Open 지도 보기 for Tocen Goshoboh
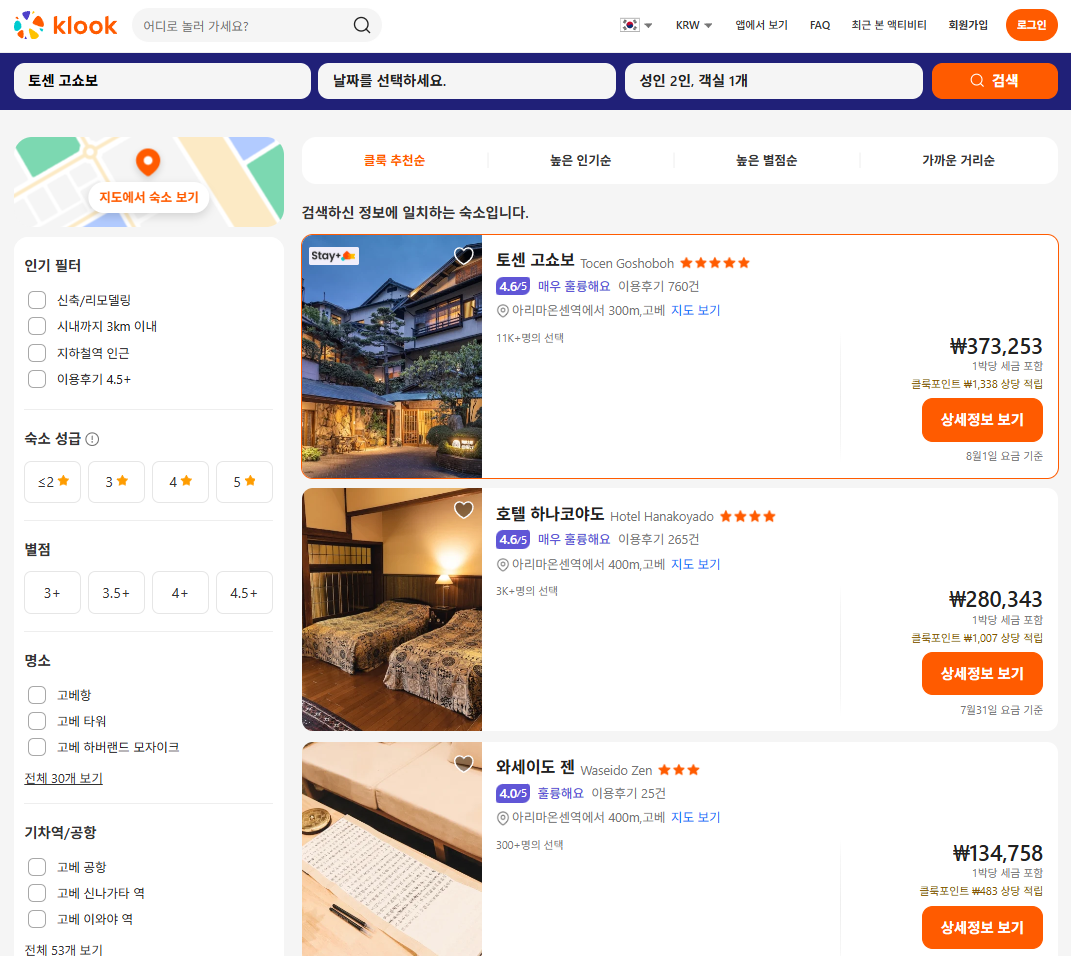Screen dimensions: 1071x956 point(695,311)
